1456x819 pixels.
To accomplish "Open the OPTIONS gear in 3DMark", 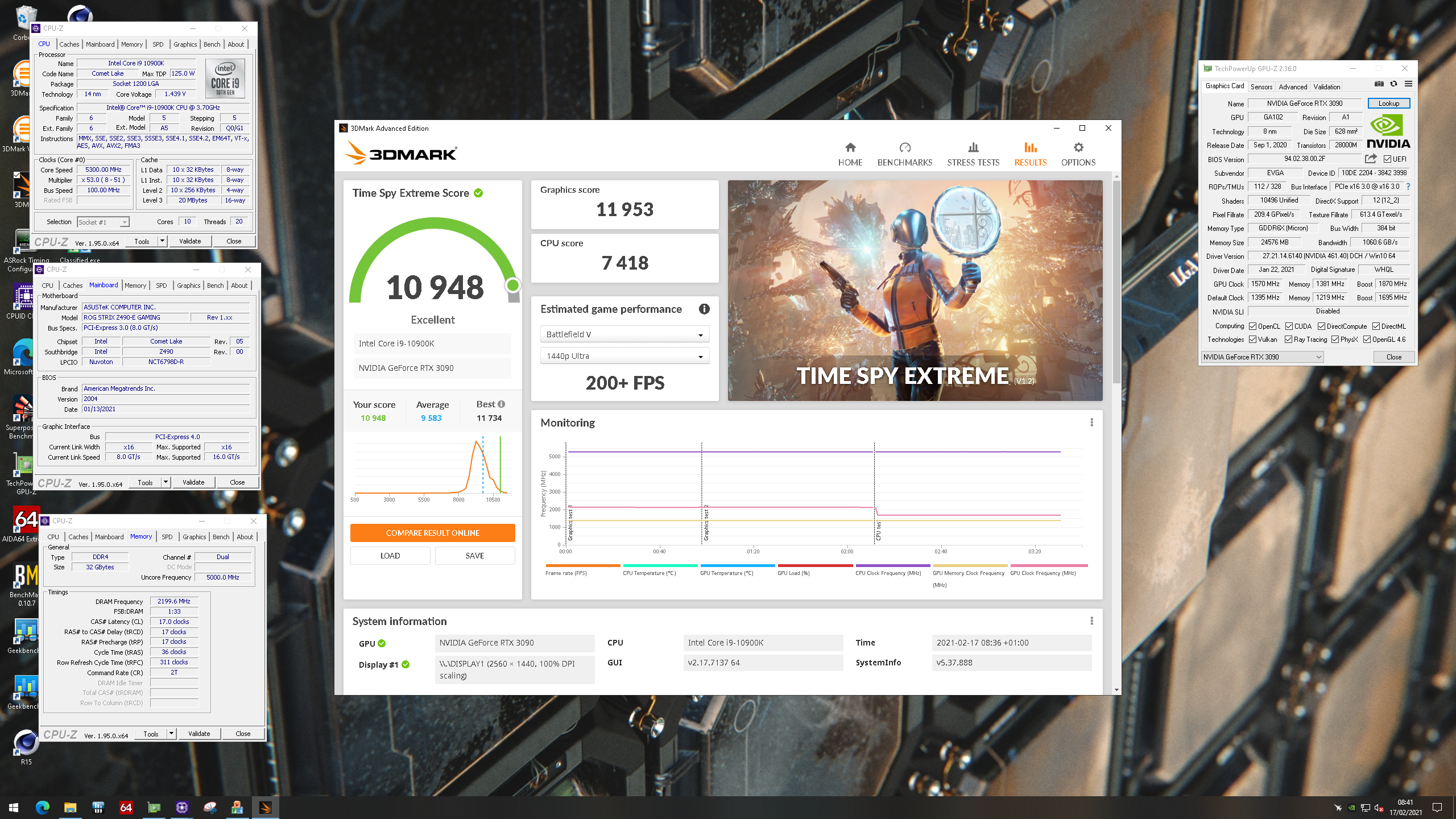I will coord(1078,154).
